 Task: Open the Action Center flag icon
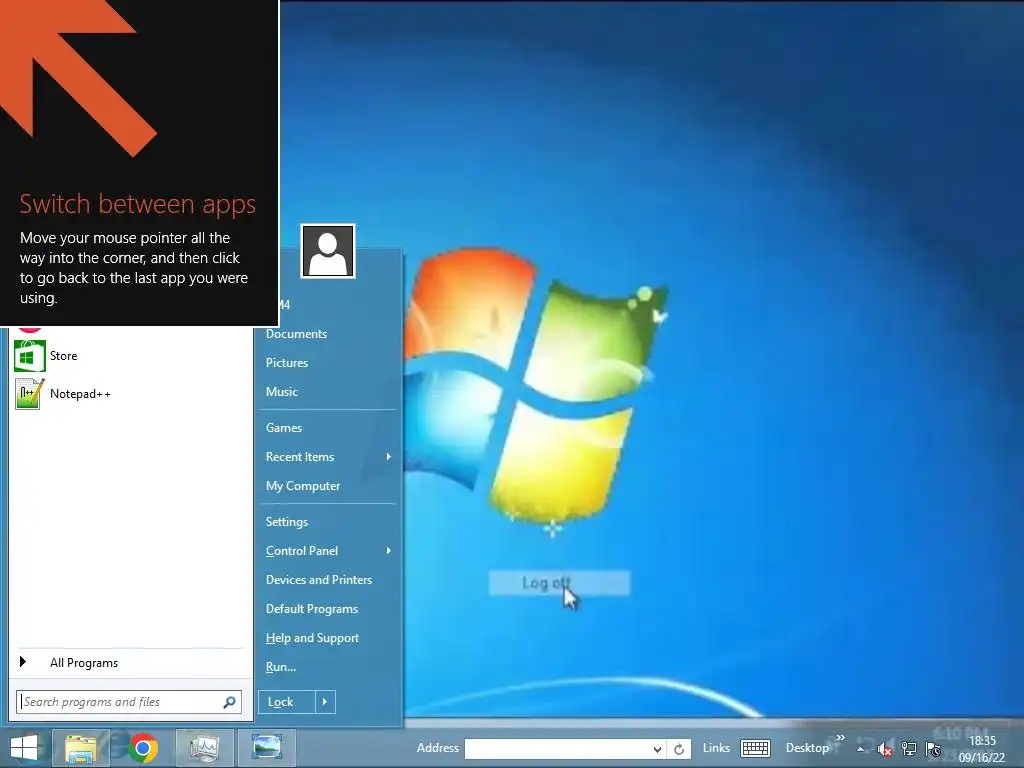934,749
